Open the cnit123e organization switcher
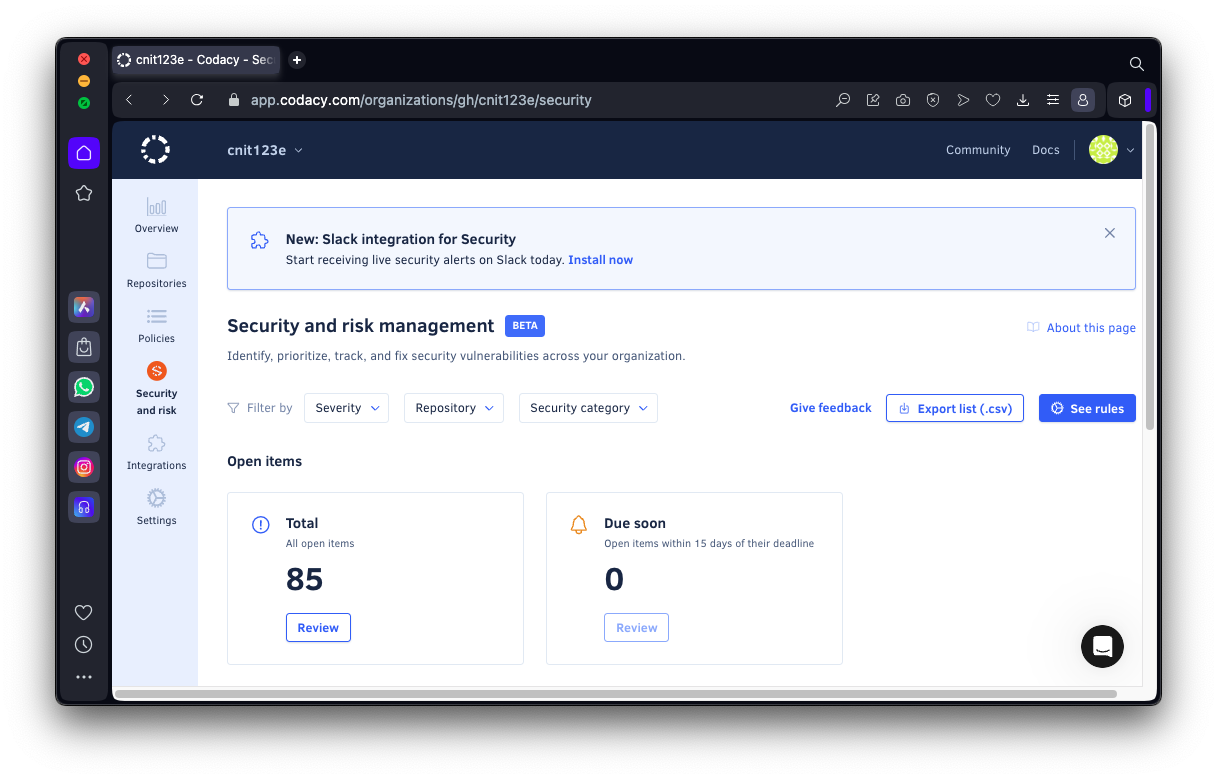Viewport: 1217px width, 779px height. (265, 150)
